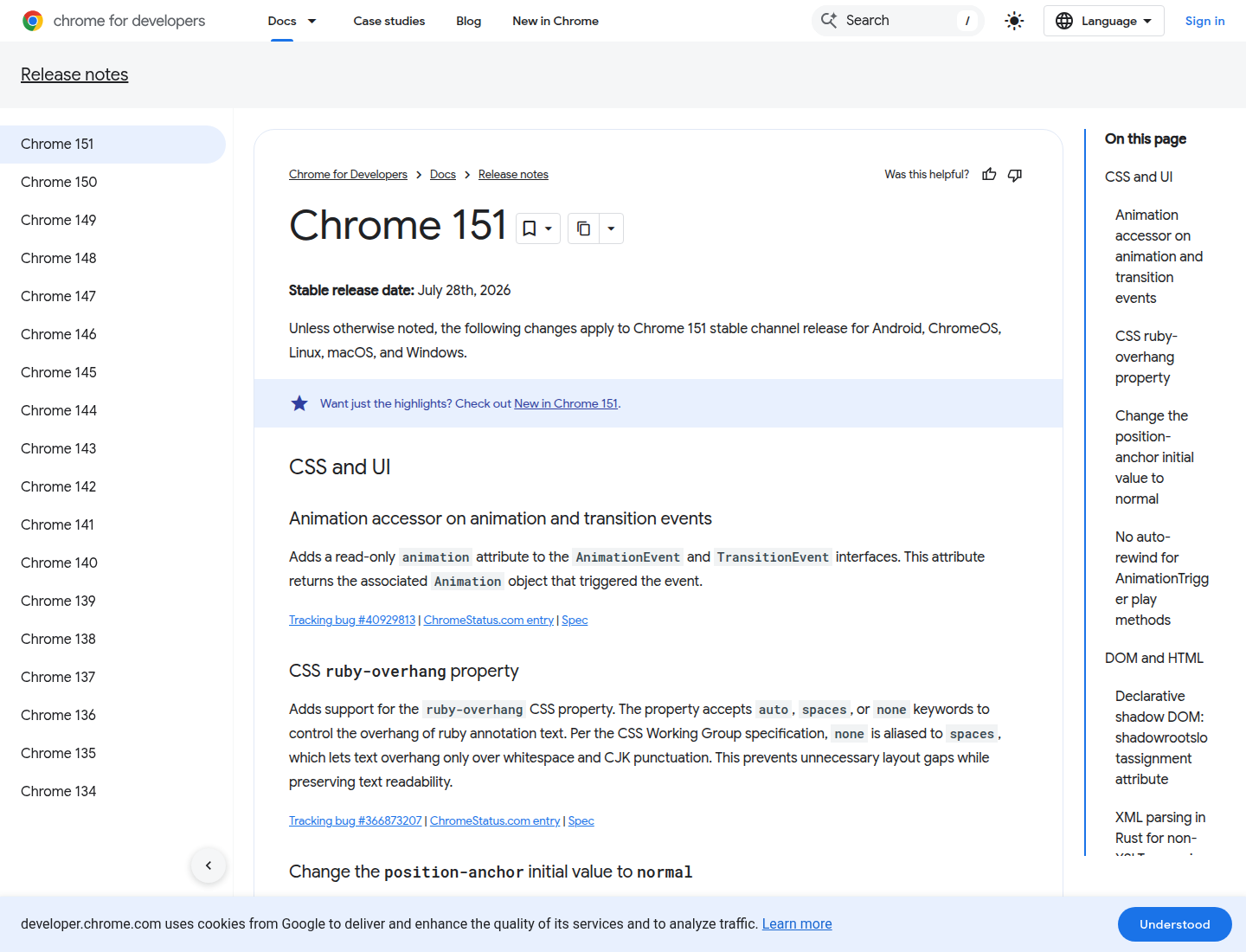This screenshot has width=1246, height=952.
Task: Focus the Search input field
Action: [897, 21]
